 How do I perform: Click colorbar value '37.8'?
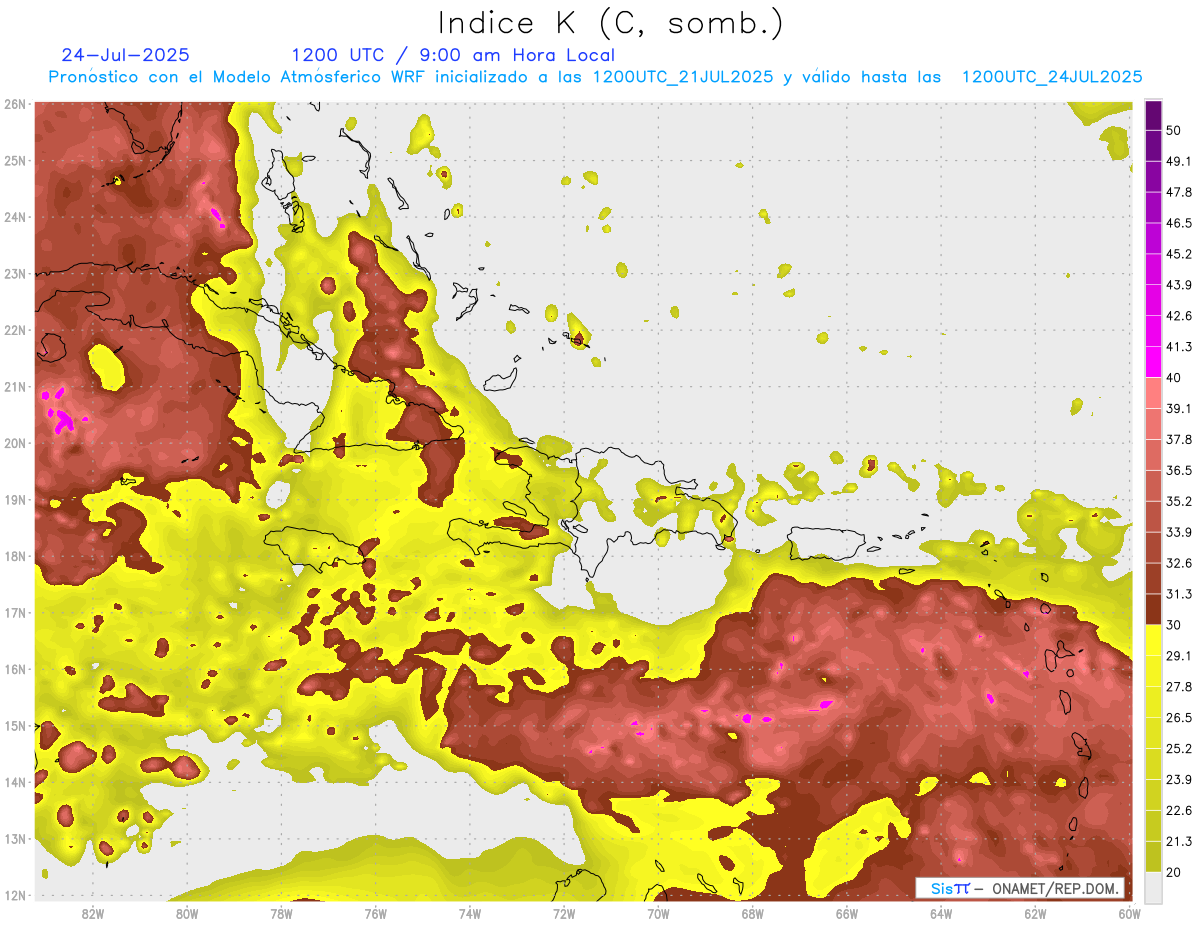tap(1179, 439)
